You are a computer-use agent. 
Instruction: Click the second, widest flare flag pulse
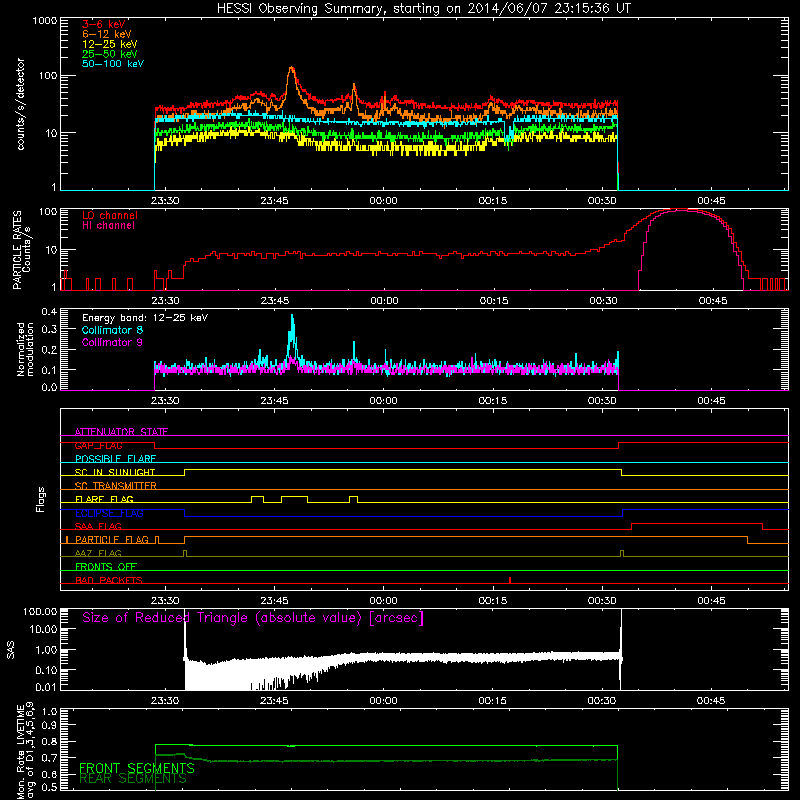pos(294,498)
